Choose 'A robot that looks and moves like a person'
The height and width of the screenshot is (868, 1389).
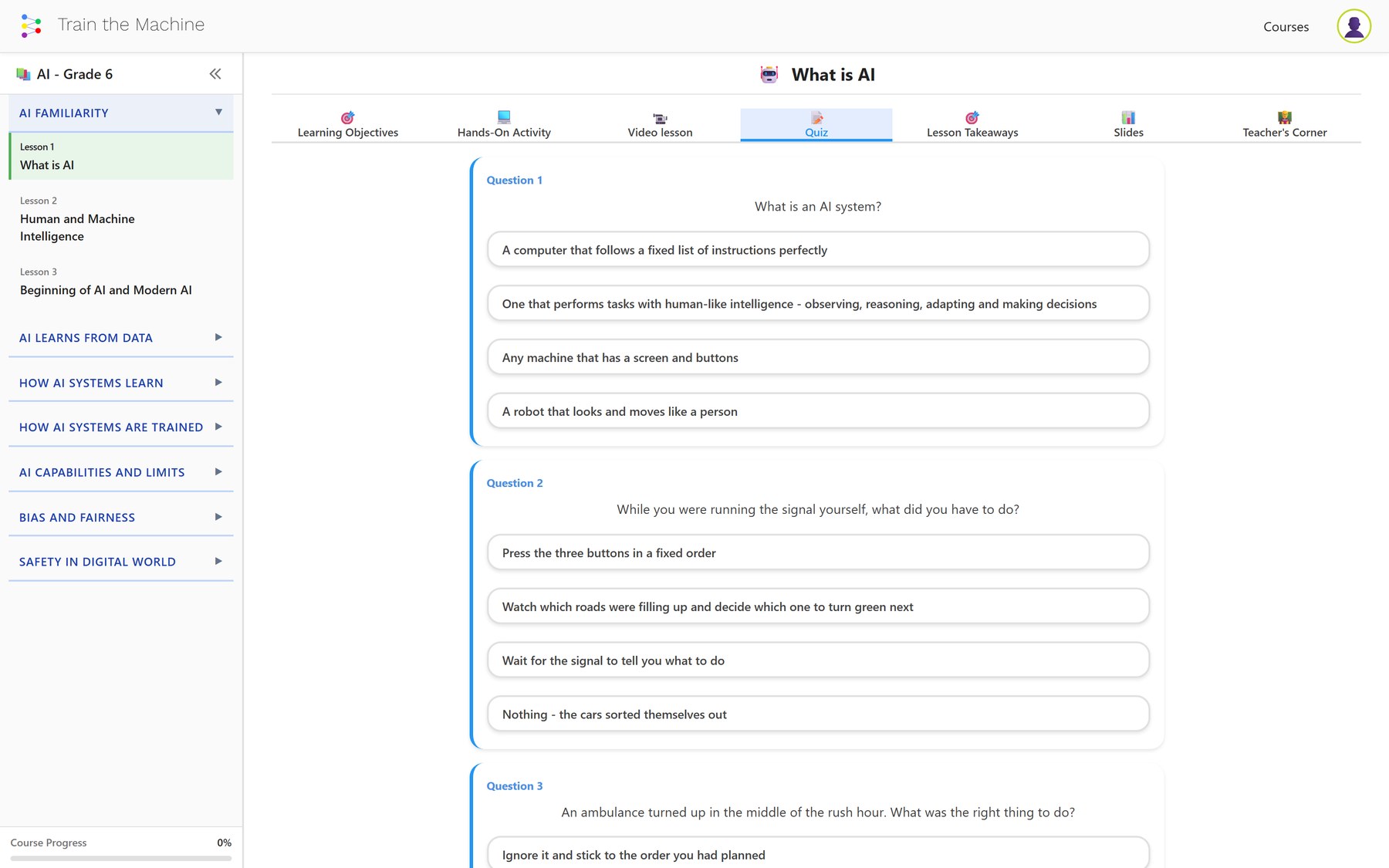tap(818, 411)
